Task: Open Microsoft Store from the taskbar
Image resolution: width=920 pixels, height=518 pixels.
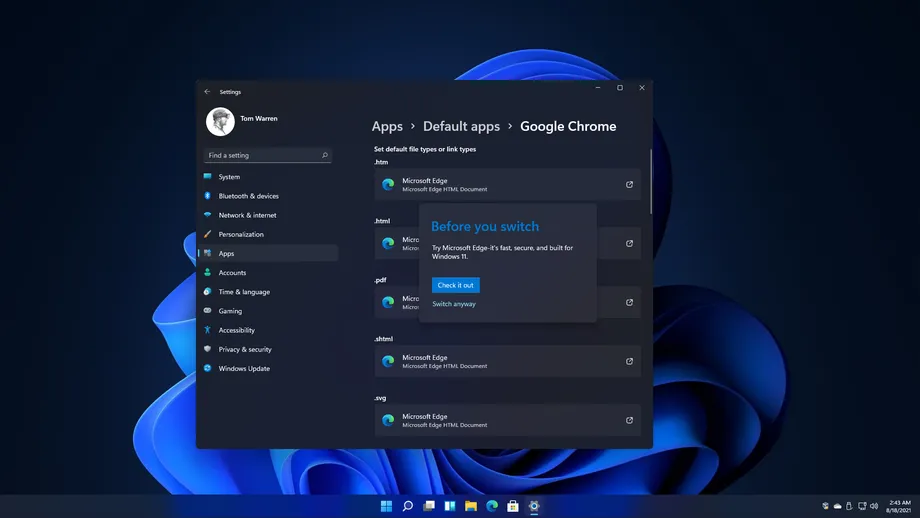Action: coord(513,506)
